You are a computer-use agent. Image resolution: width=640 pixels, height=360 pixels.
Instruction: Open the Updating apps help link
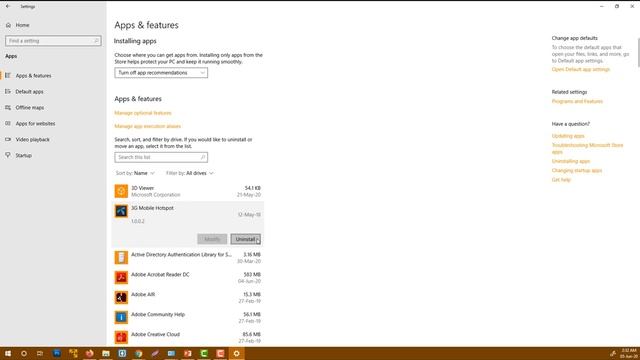(x=568, y=136)
